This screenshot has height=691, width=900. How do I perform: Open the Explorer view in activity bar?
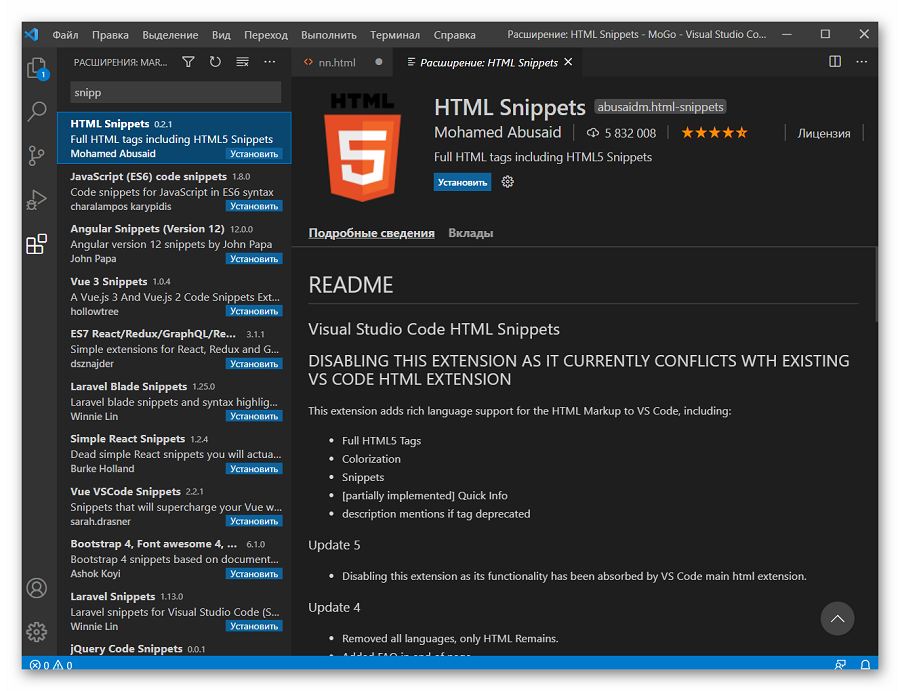click(x=37, y=68)
